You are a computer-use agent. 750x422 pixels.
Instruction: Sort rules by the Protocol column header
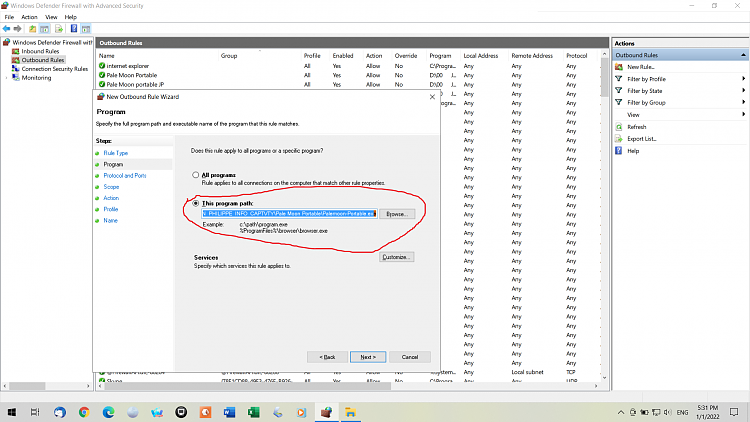coord(576,56)
